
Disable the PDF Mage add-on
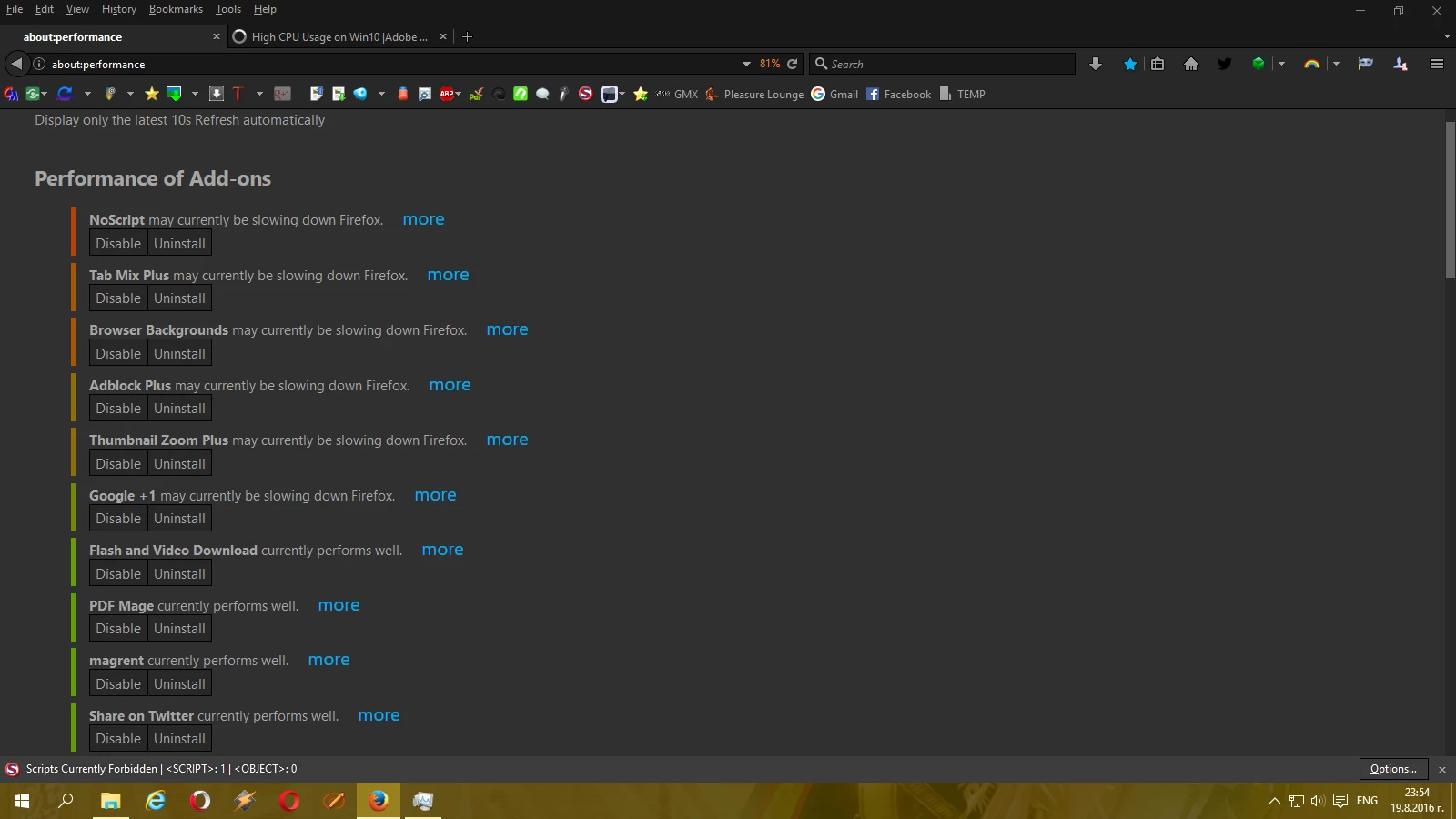pyautogui.click(x=118, y=629)
